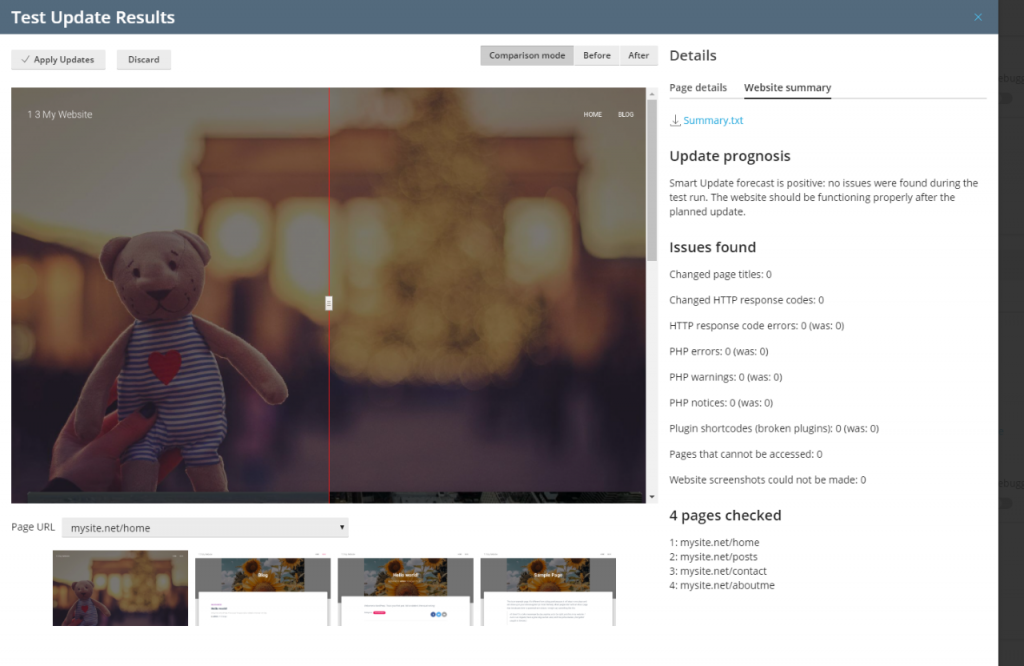The image size is (1024, 666).
Task: Open the Summary.txt link
Action: (x=713, y=119)
